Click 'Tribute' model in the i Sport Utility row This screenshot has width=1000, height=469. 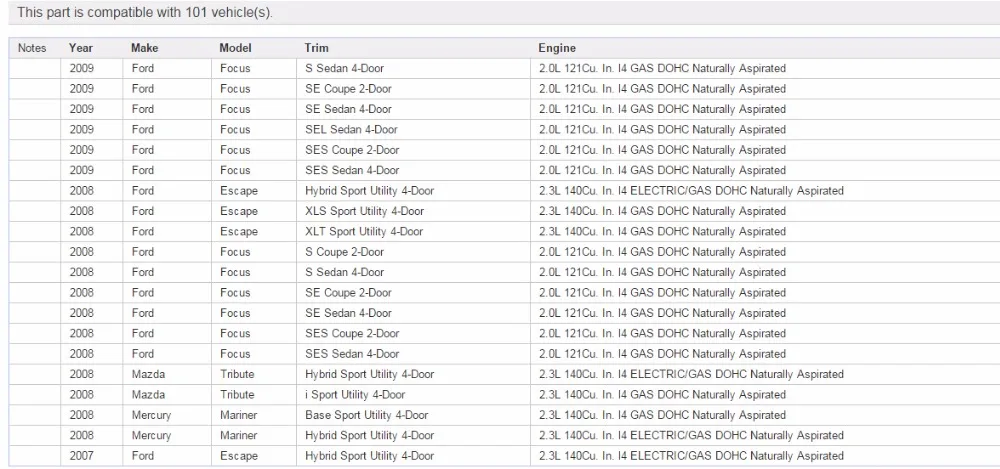click(x=237, y=395)
